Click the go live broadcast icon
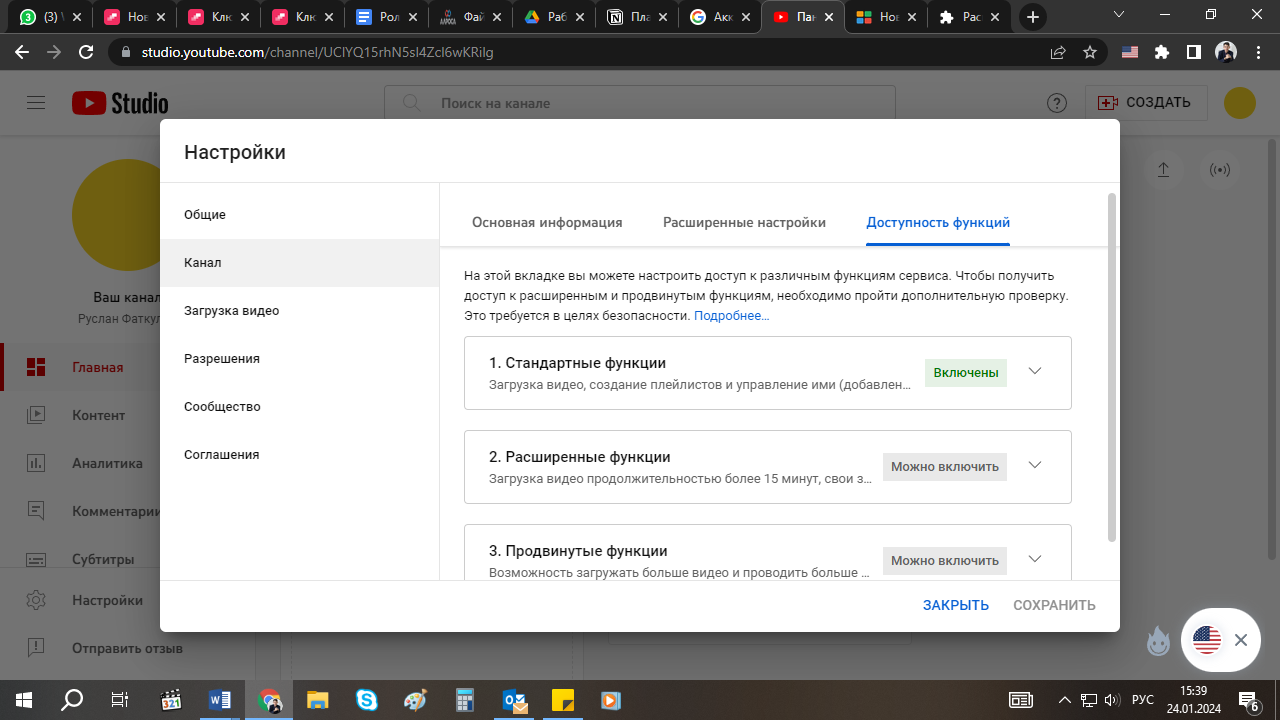Viewport: 1280px width, 720px height. [x=1220, y=170]
